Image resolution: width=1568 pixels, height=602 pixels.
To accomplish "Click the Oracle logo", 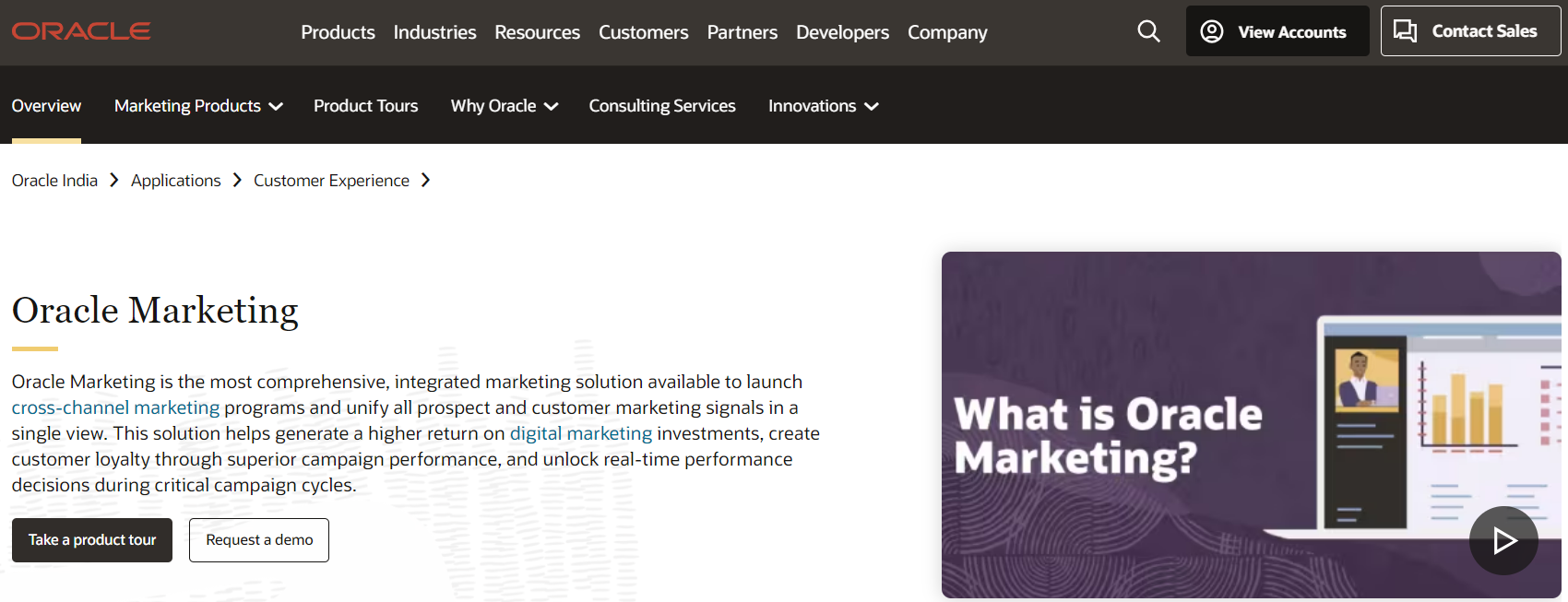I will 81,31.
